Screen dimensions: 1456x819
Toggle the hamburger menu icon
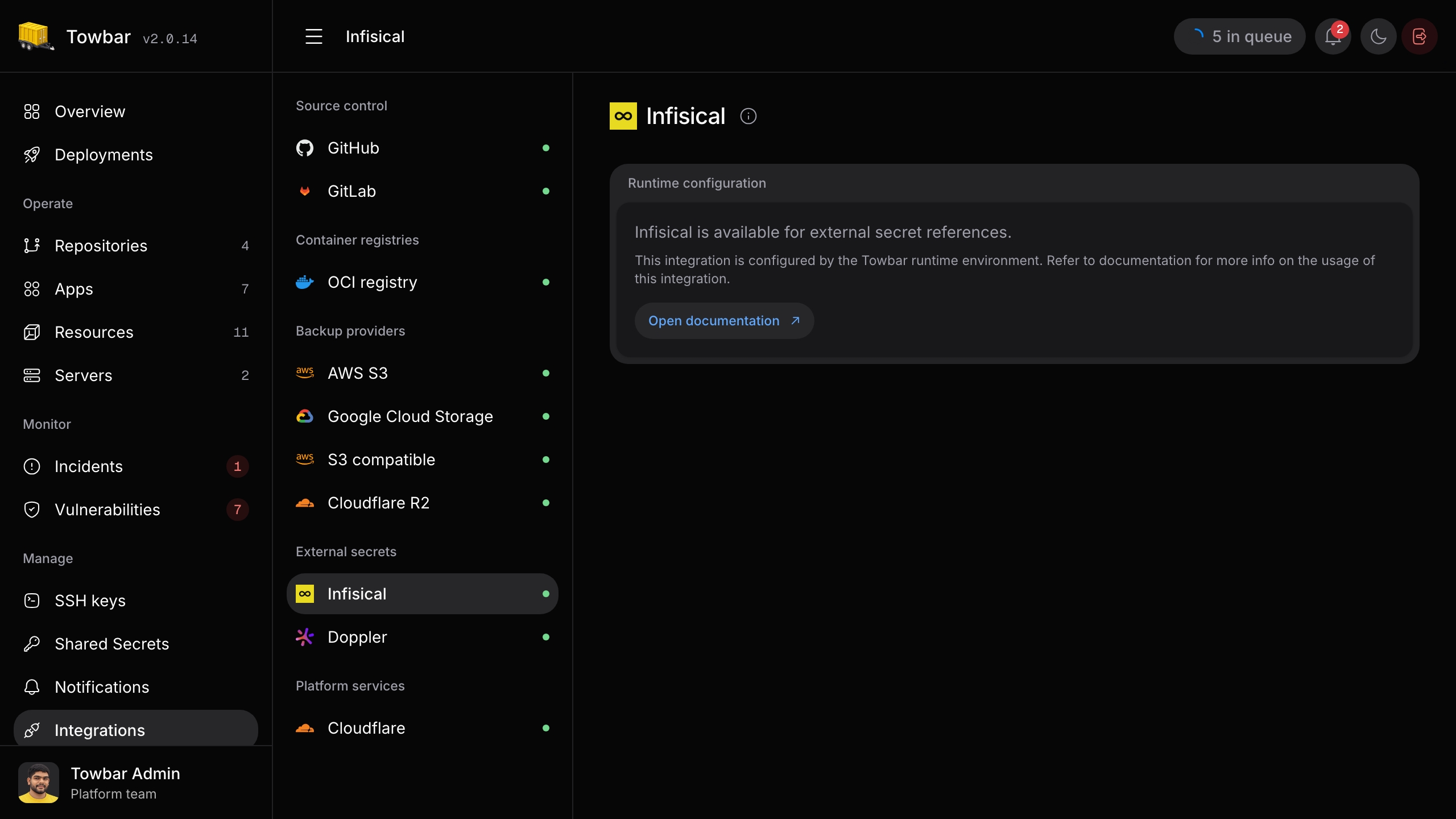click(314, 36)
